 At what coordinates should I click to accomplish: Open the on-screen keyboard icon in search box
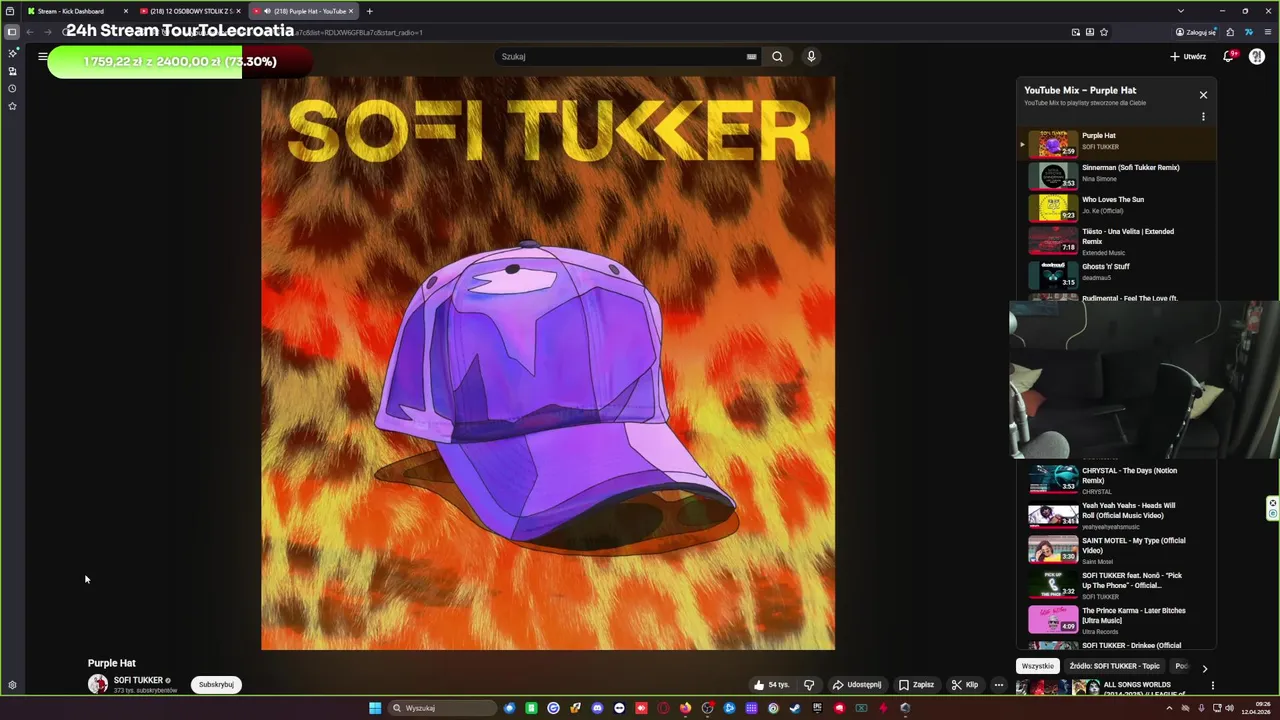[x=751, y=57]
